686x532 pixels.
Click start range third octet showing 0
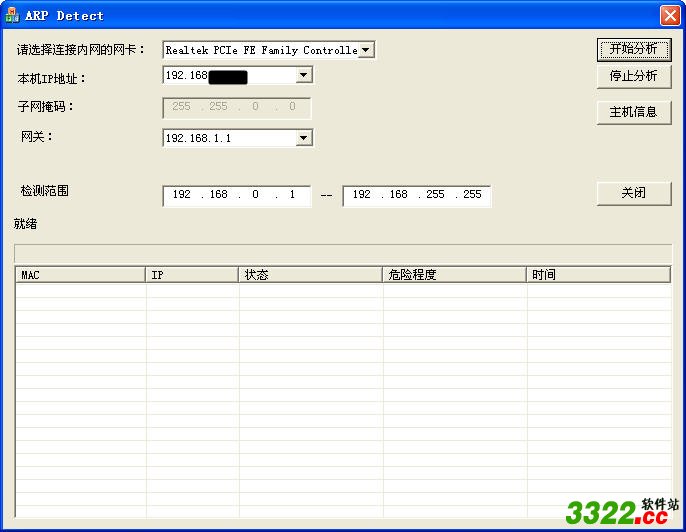[255, 195]
